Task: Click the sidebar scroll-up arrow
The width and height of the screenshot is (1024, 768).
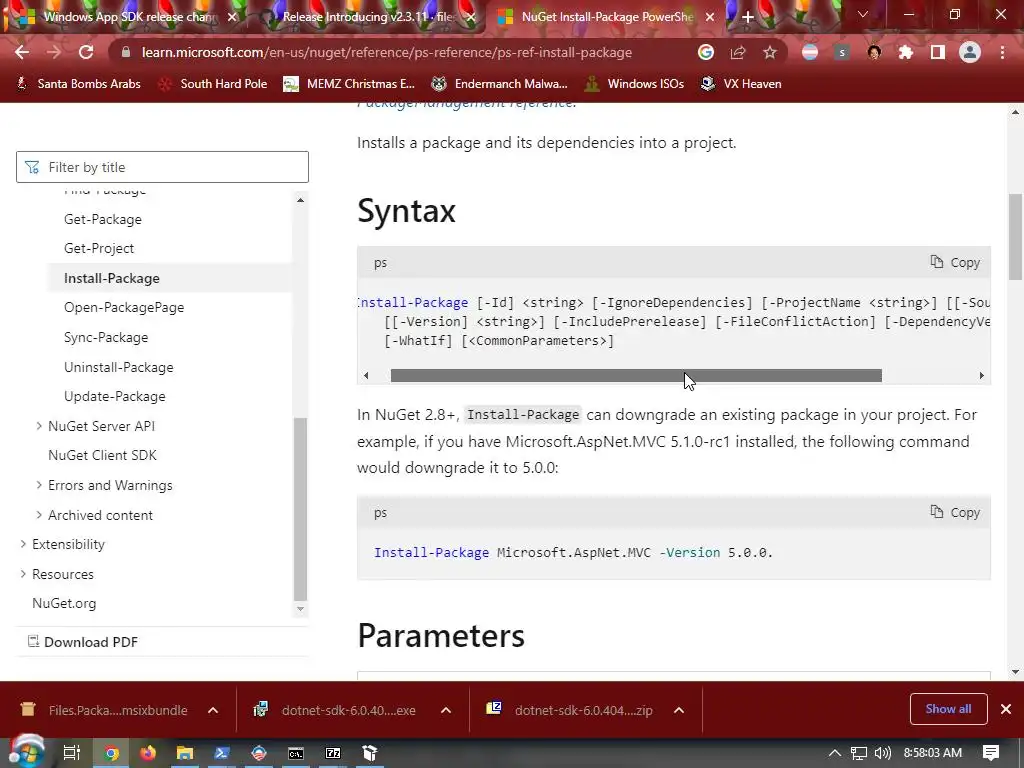Action: [300, 200]
